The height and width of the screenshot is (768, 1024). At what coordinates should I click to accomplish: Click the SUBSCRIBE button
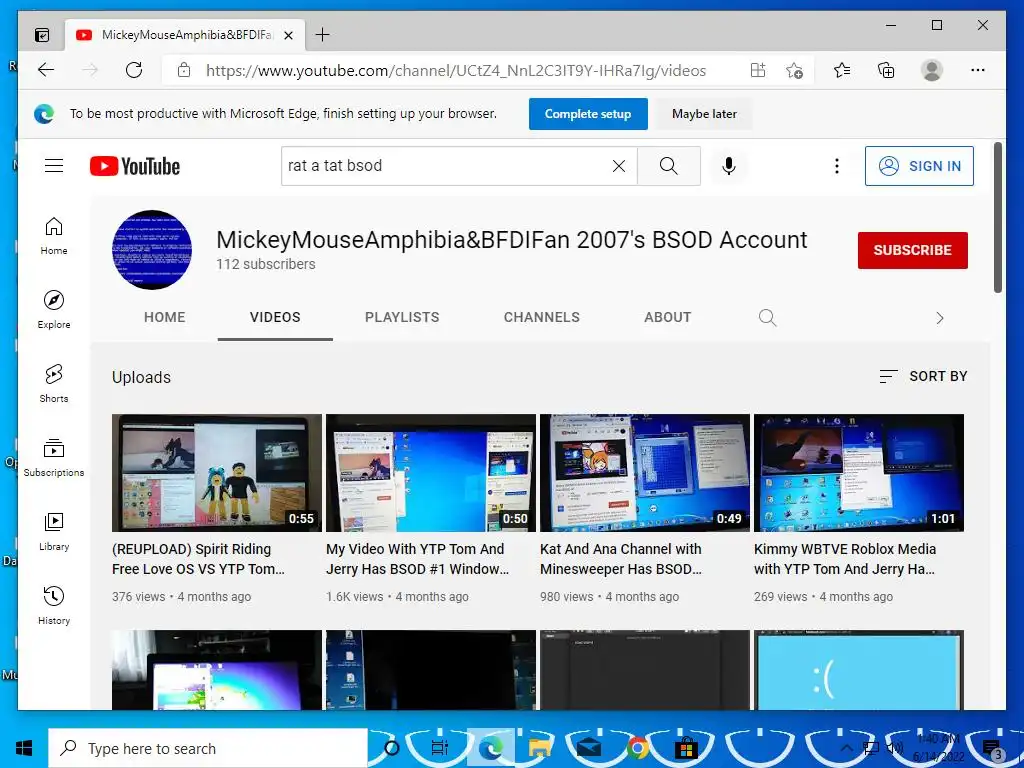point(912,250)
